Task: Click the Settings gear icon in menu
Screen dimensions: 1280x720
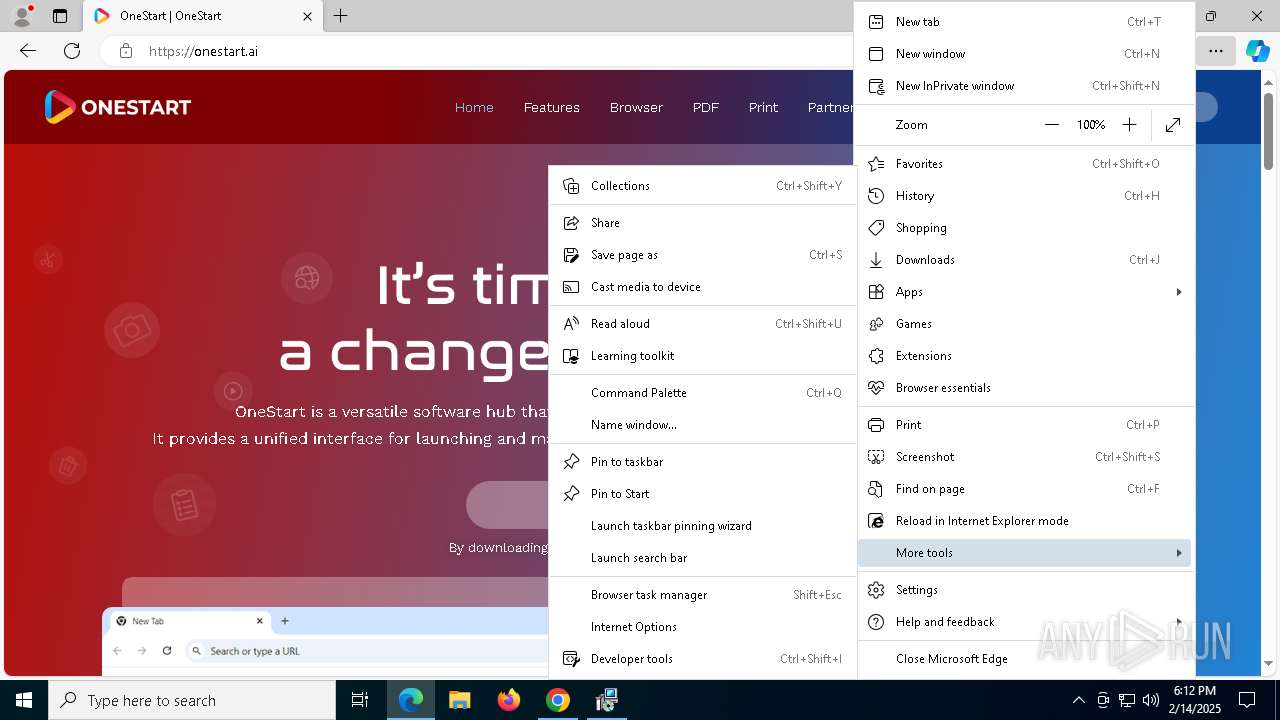Action: [876, 590]
